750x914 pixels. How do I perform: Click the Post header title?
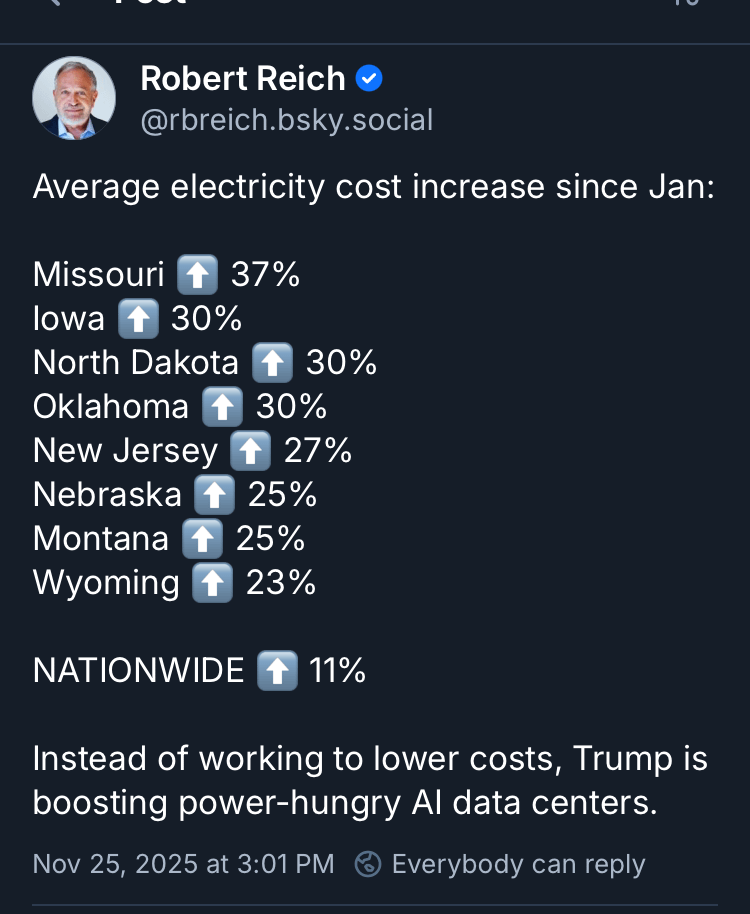coord(150,4)
